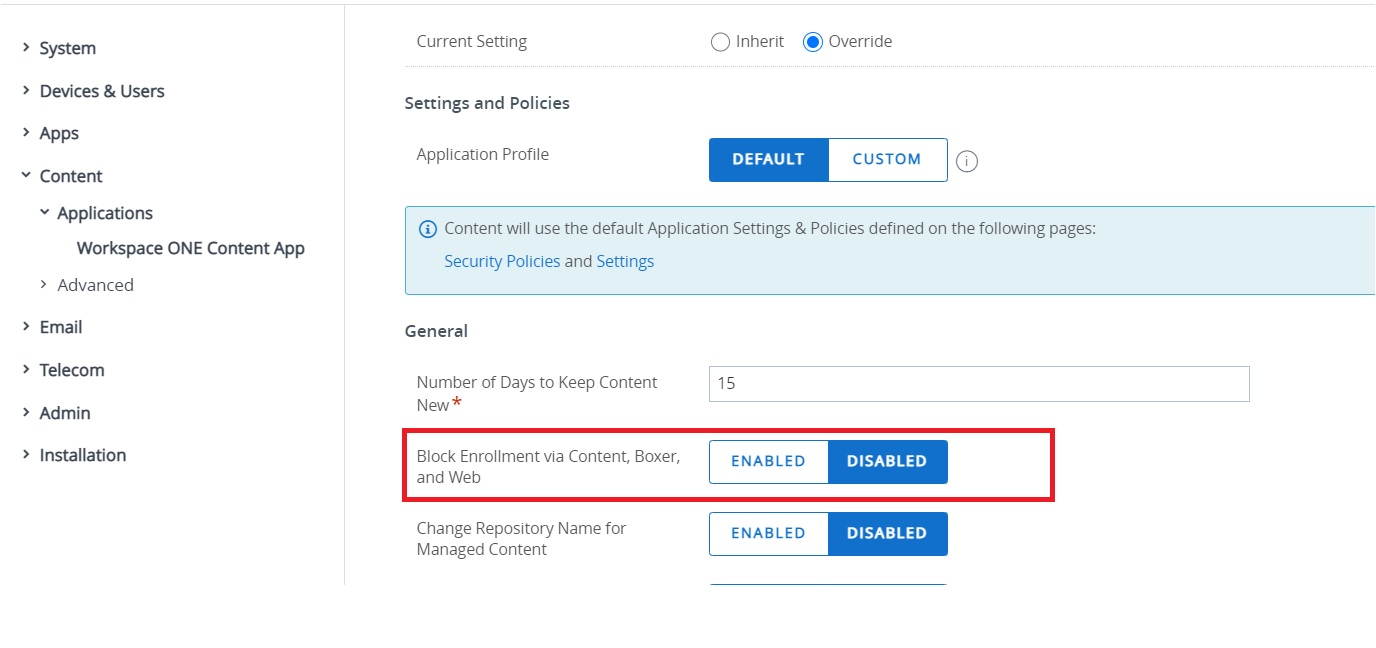
Task: Select the Override radio button
Action: [x=811, y=41]
